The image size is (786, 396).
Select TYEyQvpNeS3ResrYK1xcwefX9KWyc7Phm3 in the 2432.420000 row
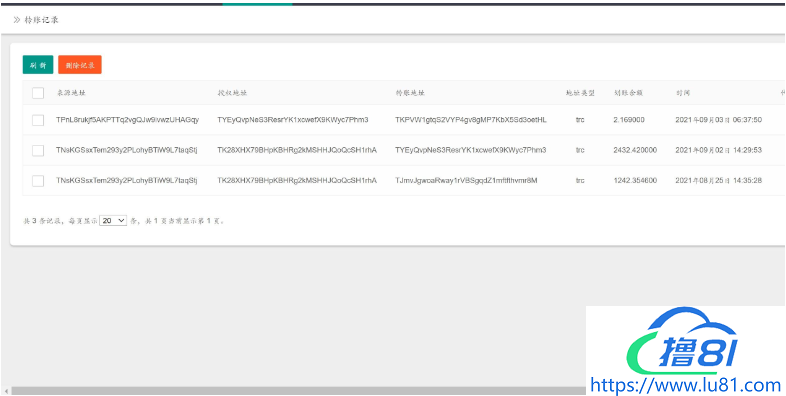[470, 150]
